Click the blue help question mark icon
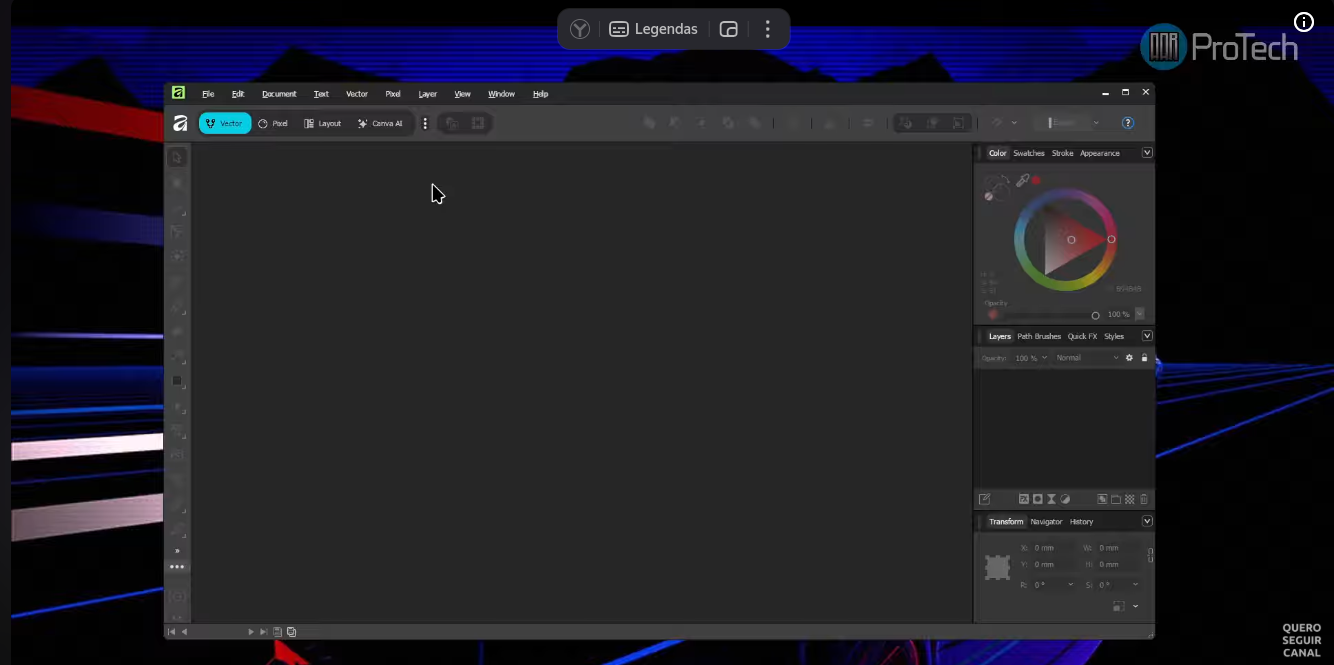 coord(1128,123)
